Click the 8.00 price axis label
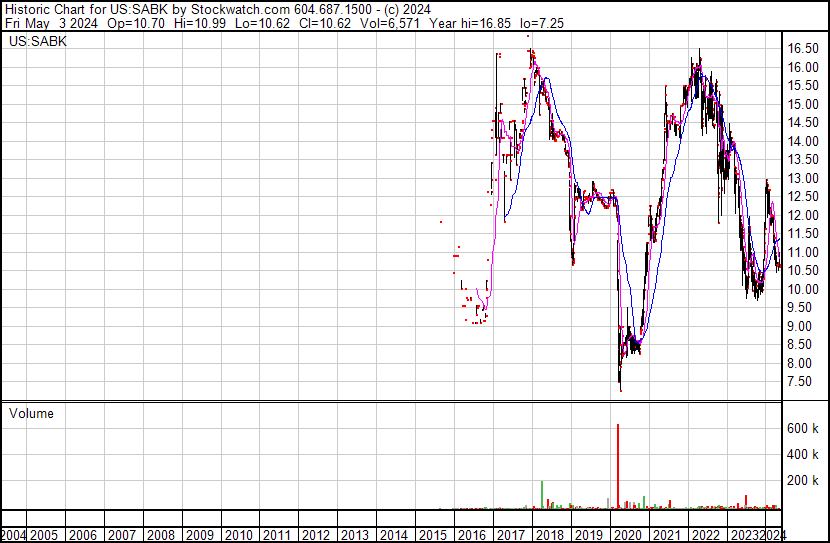 click(x=800, y=364)
